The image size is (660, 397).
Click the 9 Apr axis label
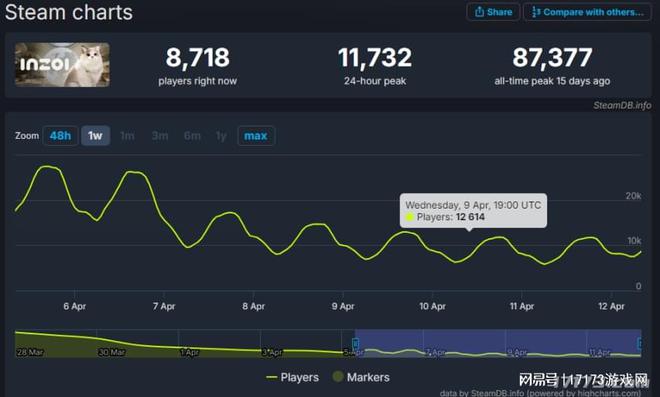(x=343, y=306)
